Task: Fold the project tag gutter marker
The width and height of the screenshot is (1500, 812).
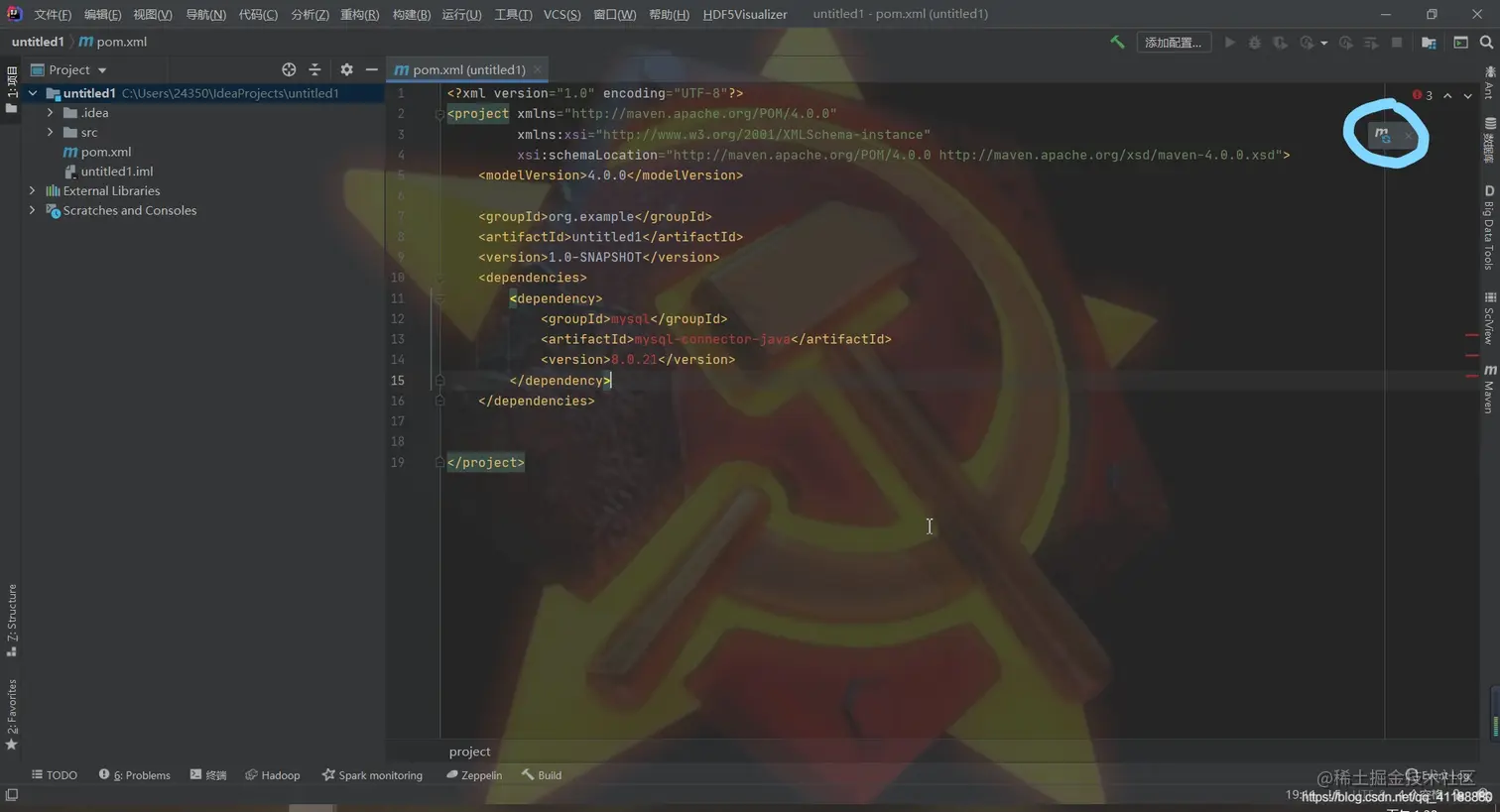Action: click(439, 114)
